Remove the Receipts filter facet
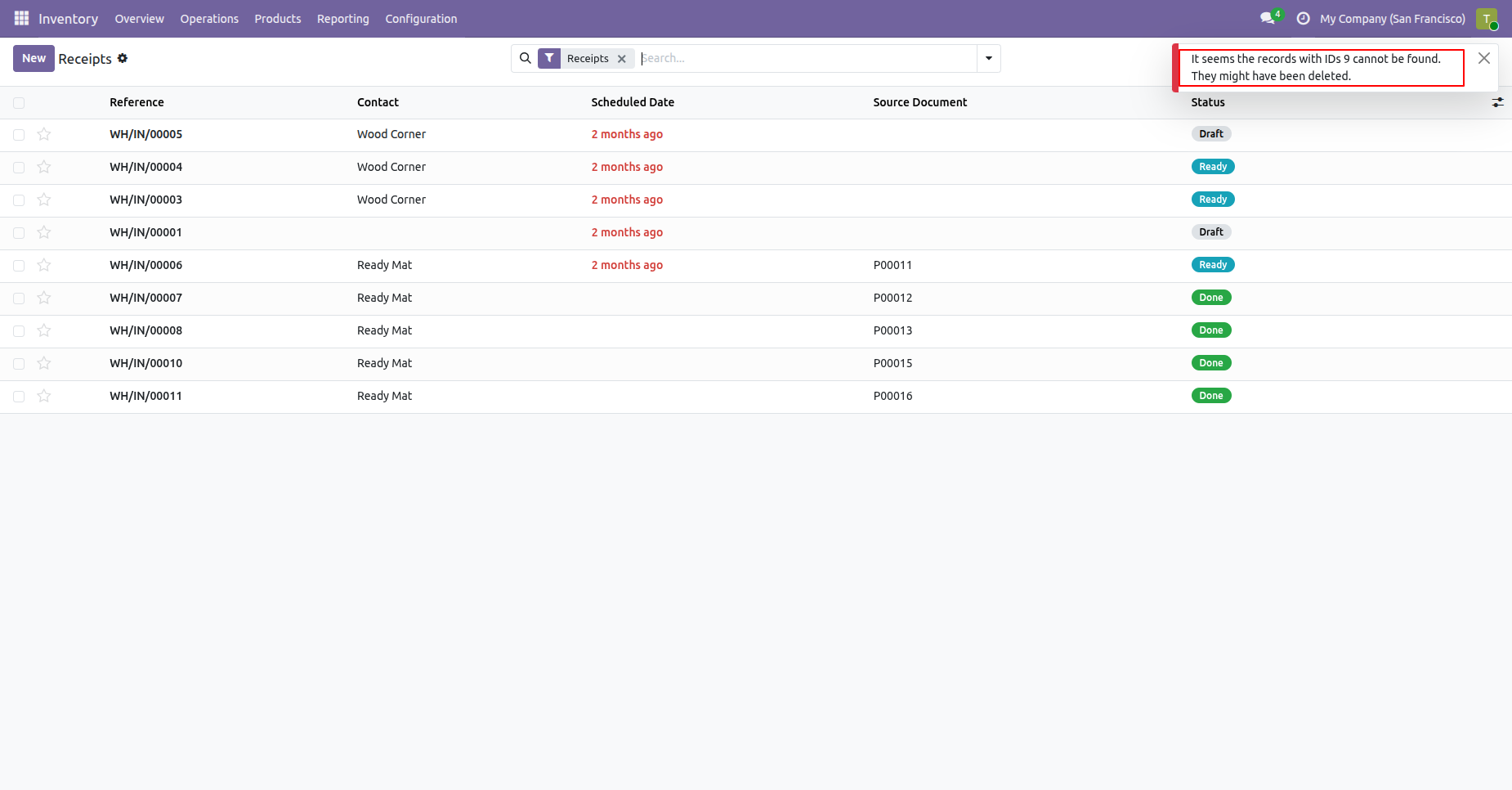This screenshot has width=1512, height=790. (622, 59)
